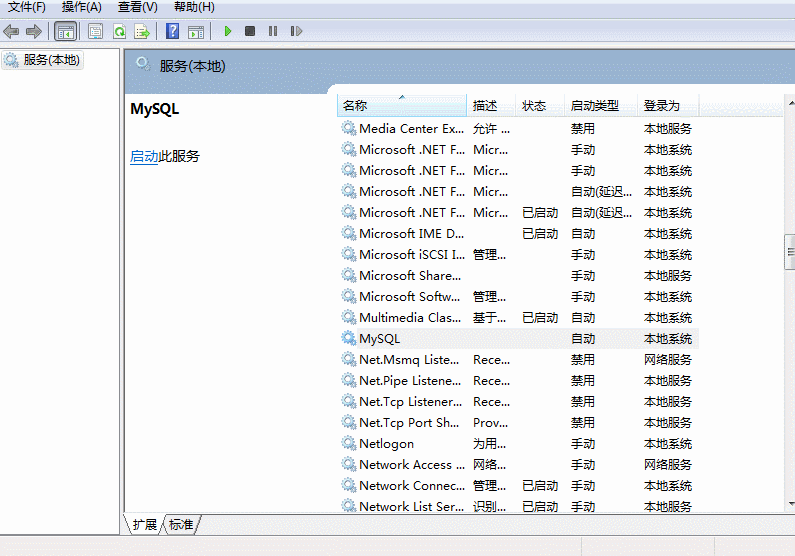Screen dimensions: 795x556
Task: Click the gear icon beside Net.Tcp Port Sh...
Action: (x=349, y=422)
